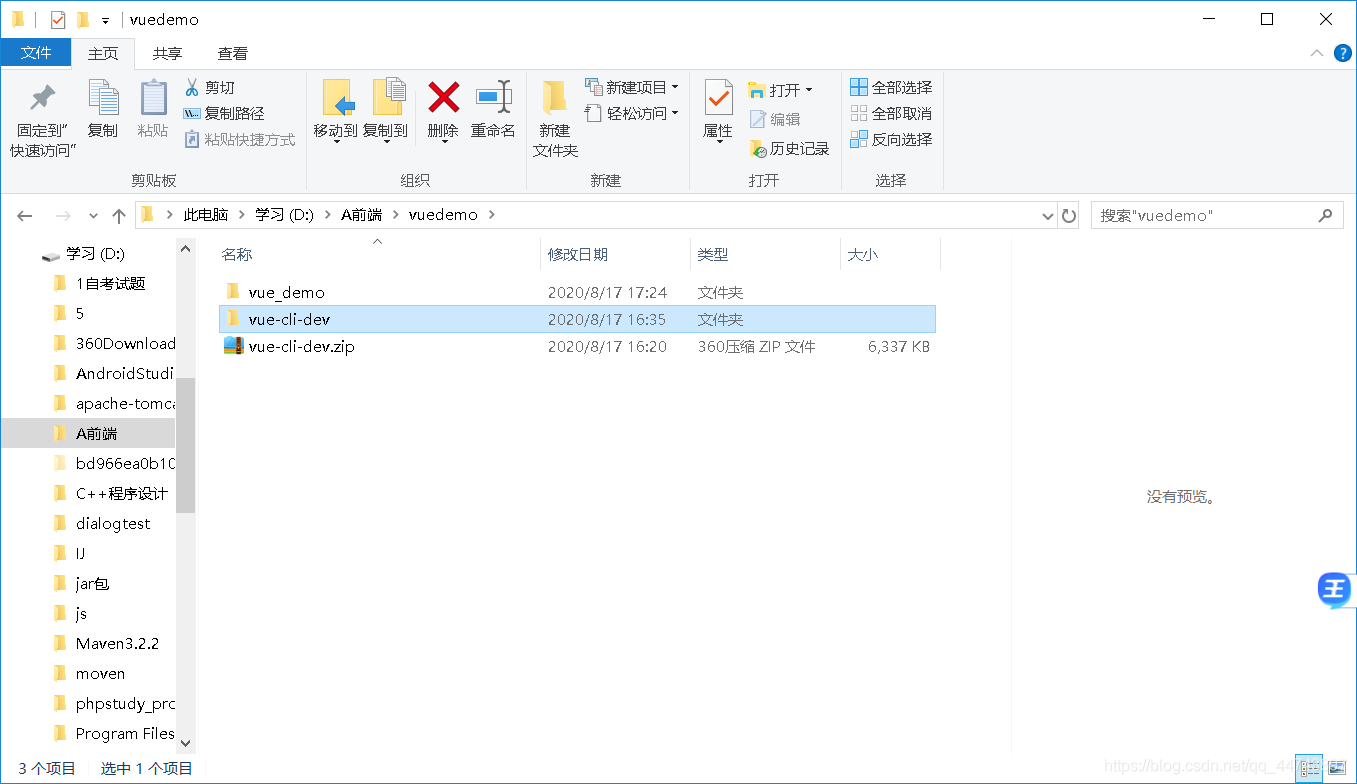Open the New item (新建项目) dropdown
This screenshot has height=784, width=1357.
coord(632,87)
